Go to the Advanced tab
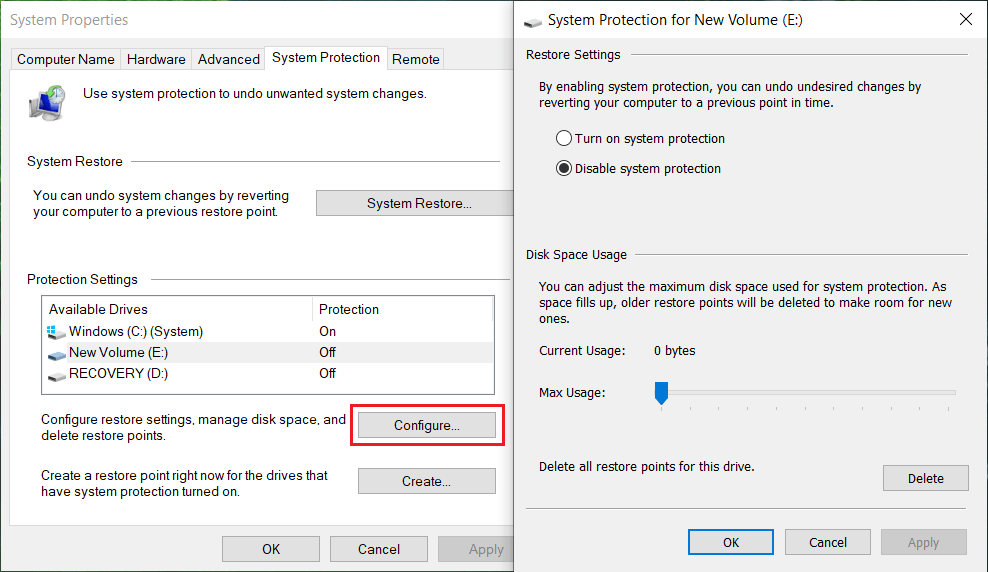Image resolution: width=988 pixels, height=572 pixels. [228, 59]
